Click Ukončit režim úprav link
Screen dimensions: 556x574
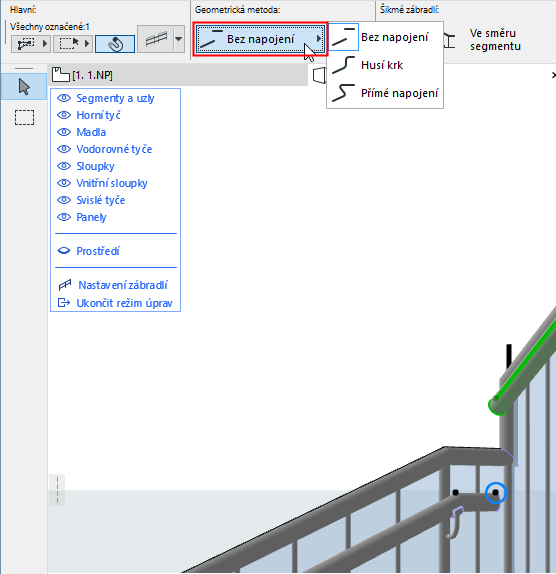[x=124, y=303]
